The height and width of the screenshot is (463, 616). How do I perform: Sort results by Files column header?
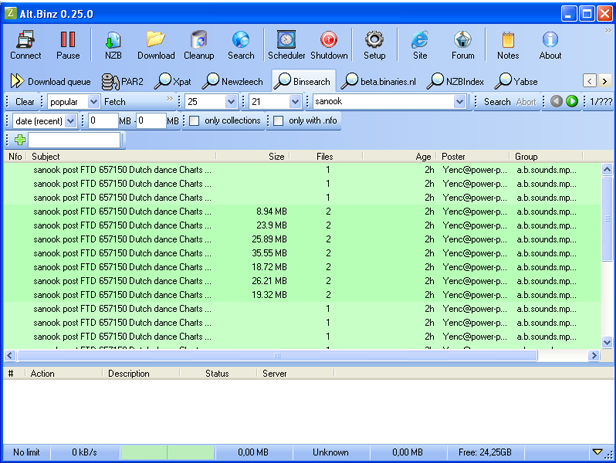pyautogui.click(x=326, y=156)
